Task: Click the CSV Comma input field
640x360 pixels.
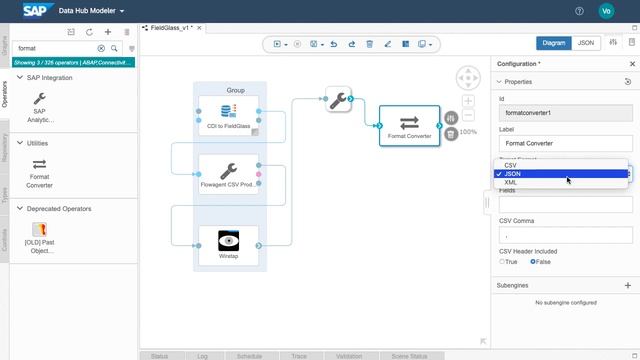Action: pyautogui.click(x=566, y=236)
